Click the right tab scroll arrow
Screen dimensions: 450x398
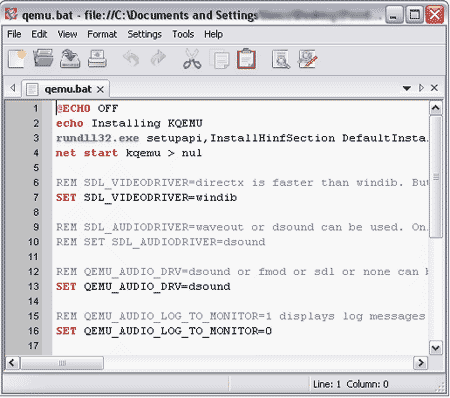421,88
